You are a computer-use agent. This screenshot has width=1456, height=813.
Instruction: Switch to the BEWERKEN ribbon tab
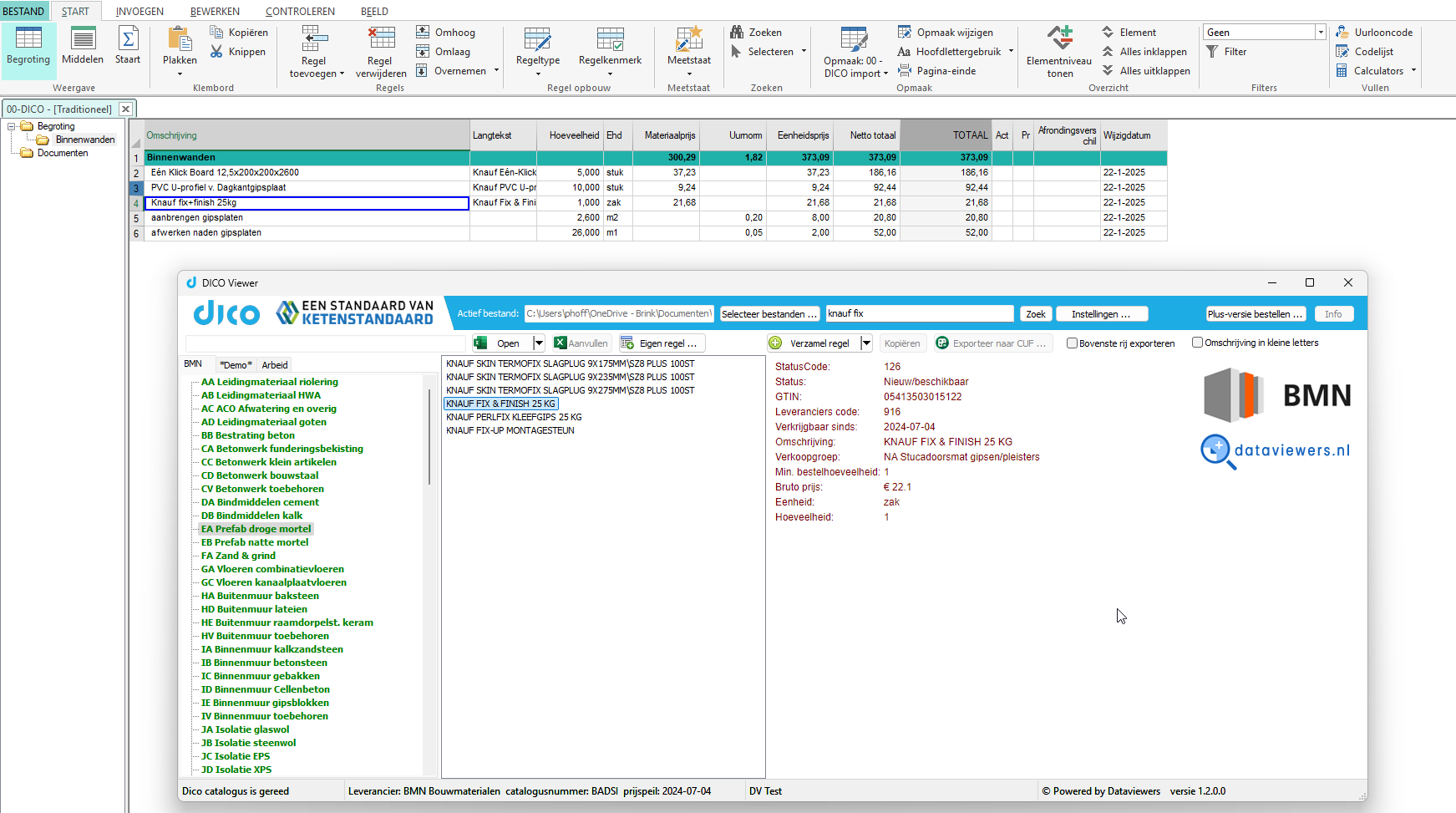coord(215,11)
